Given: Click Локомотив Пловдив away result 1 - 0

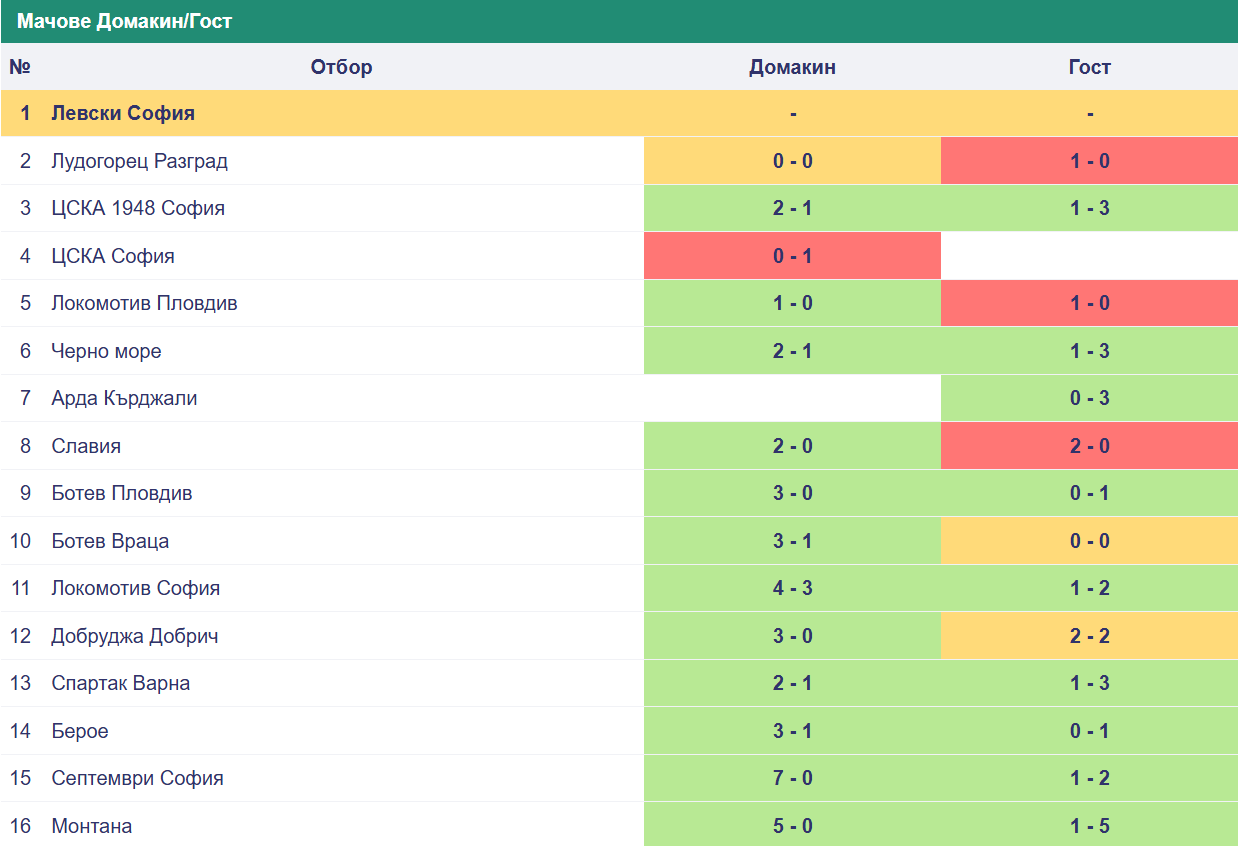Looking at the screenshot, I should click(1089, 303).
